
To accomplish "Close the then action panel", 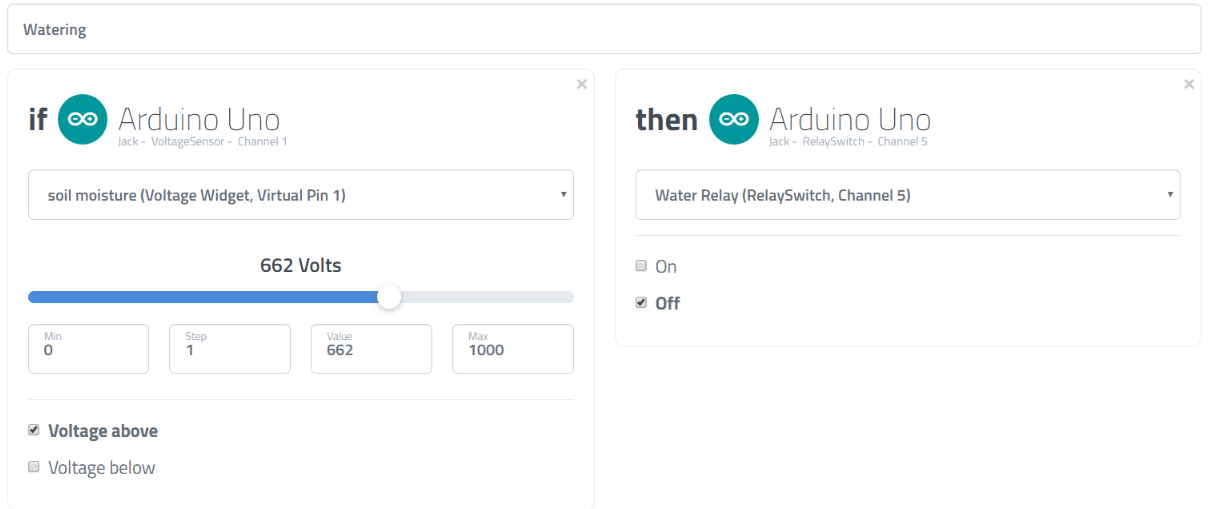I will (x=1189, y=85).
